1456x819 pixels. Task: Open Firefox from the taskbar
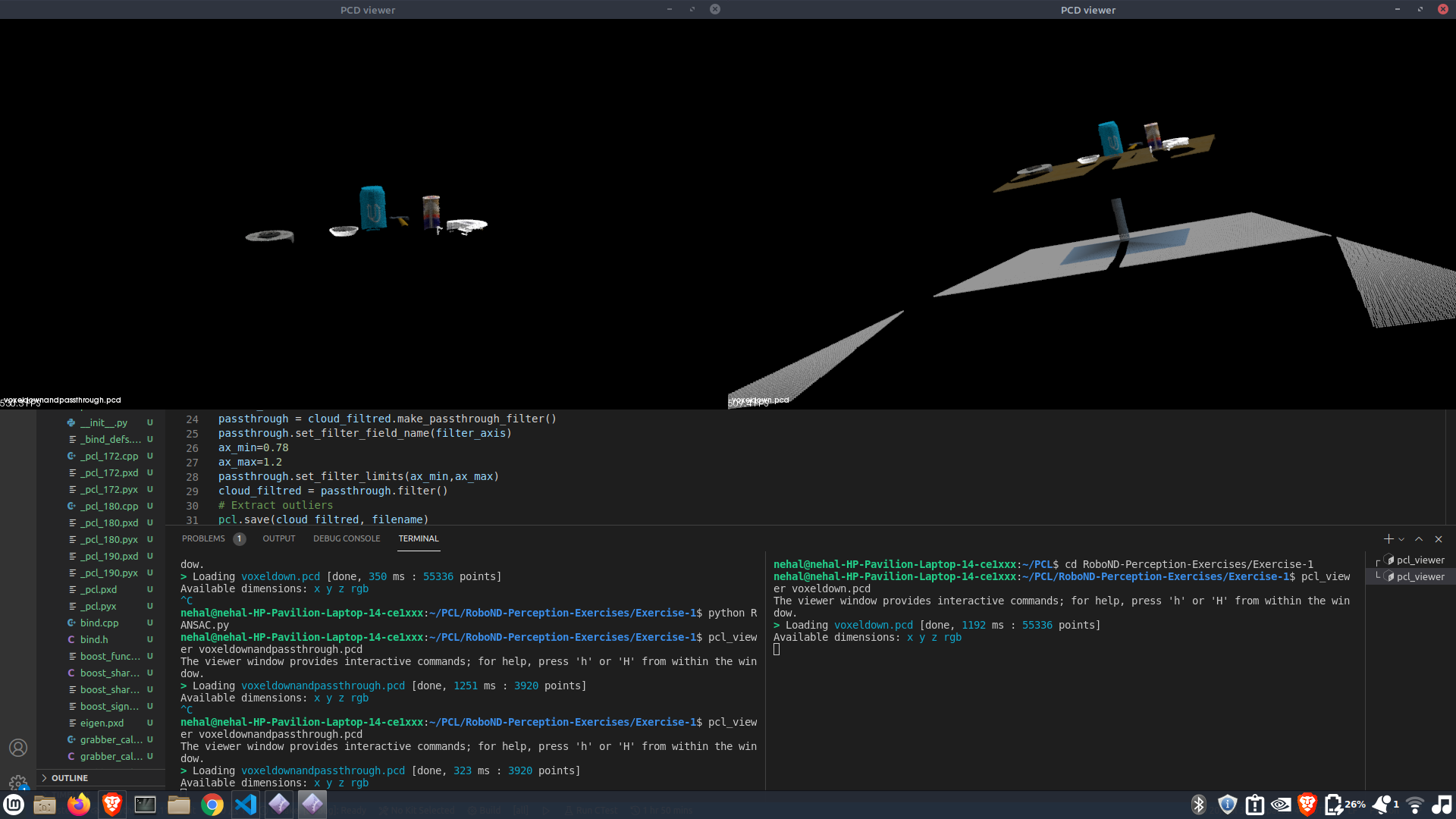(78, 805)
